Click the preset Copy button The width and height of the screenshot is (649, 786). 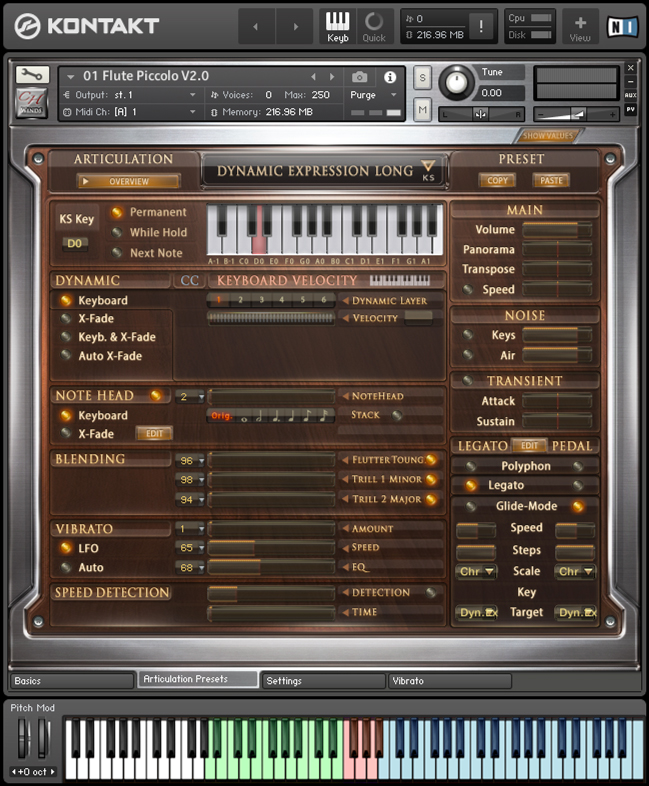[497, 180]
